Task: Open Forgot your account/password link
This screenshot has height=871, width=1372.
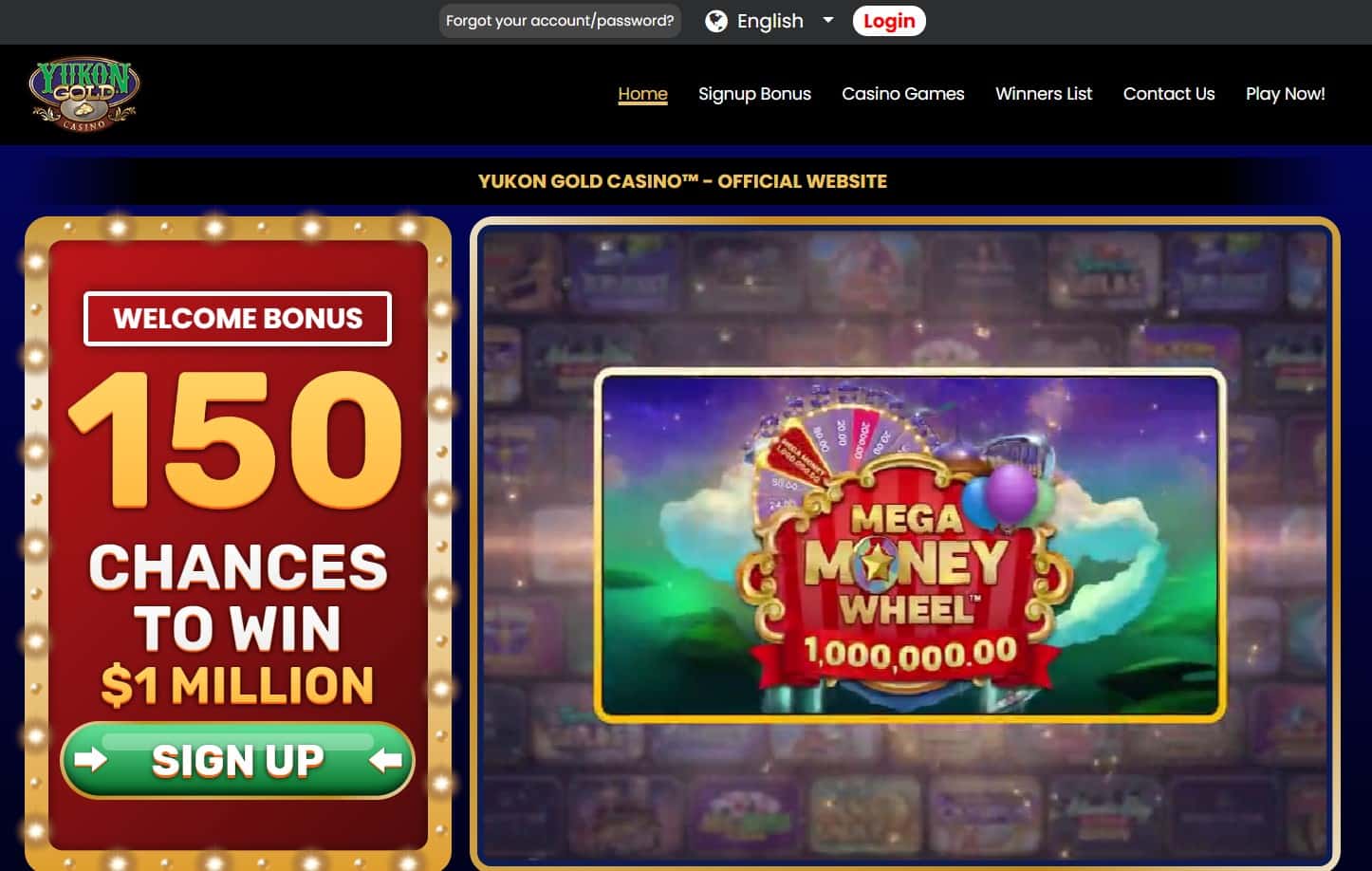Action: tap(560, 21)
